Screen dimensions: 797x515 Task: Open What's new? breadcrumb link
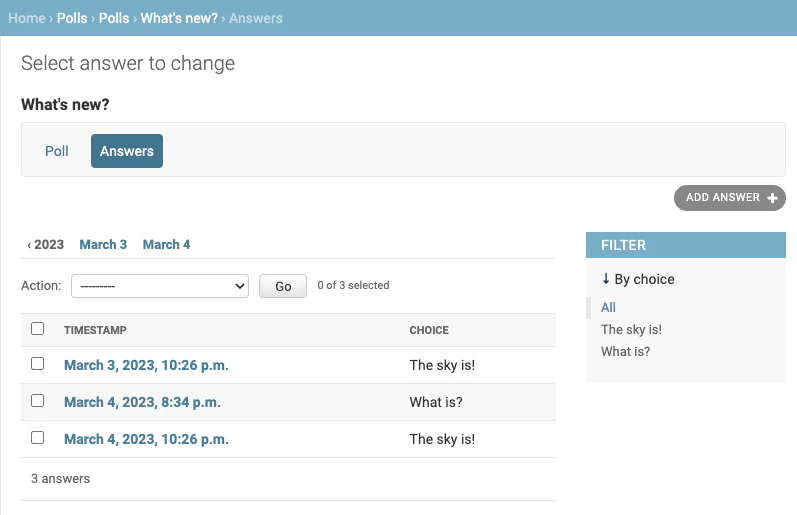coord(179,18)
